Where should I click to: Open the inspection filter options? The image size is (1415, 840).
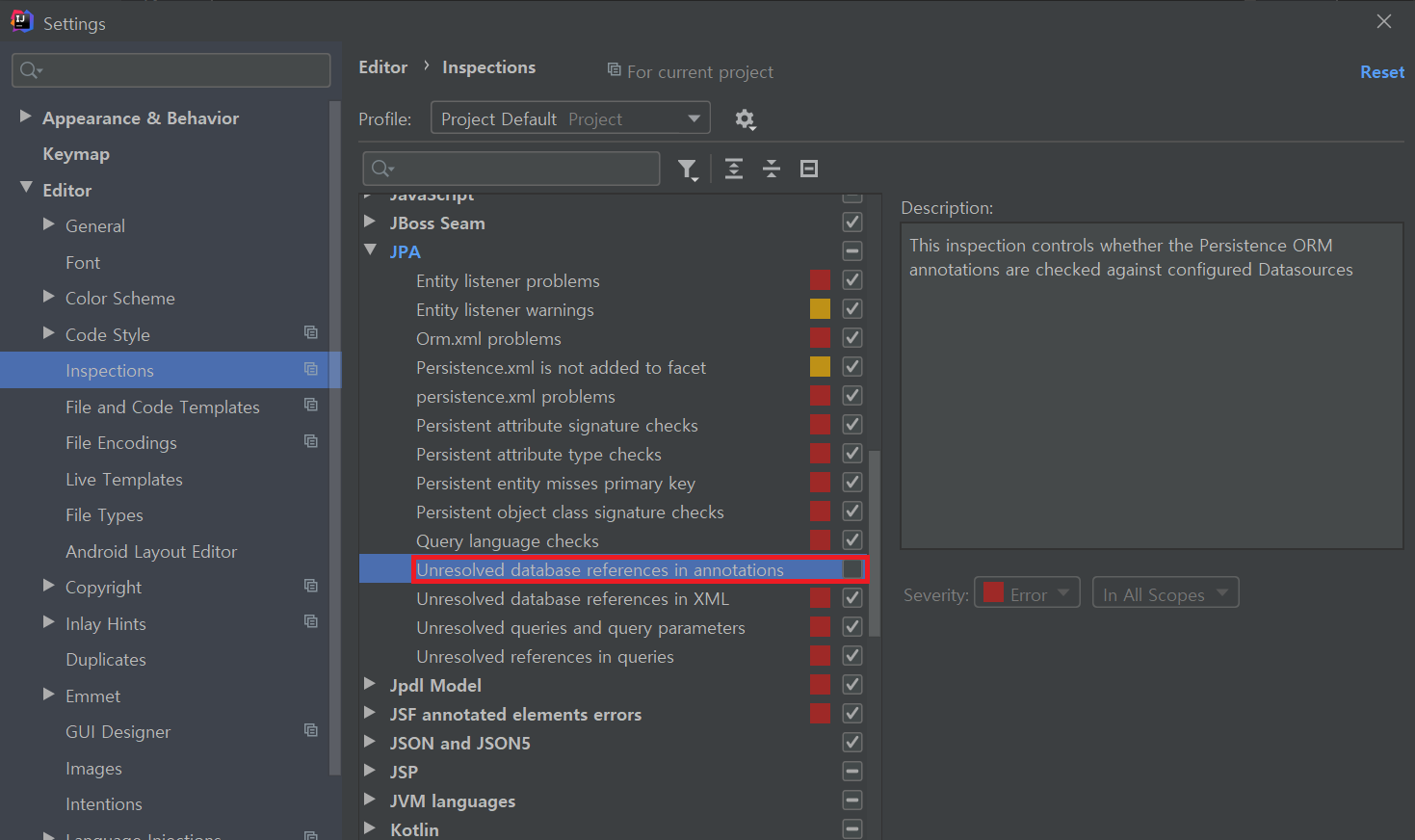click(x=688, y=169)
